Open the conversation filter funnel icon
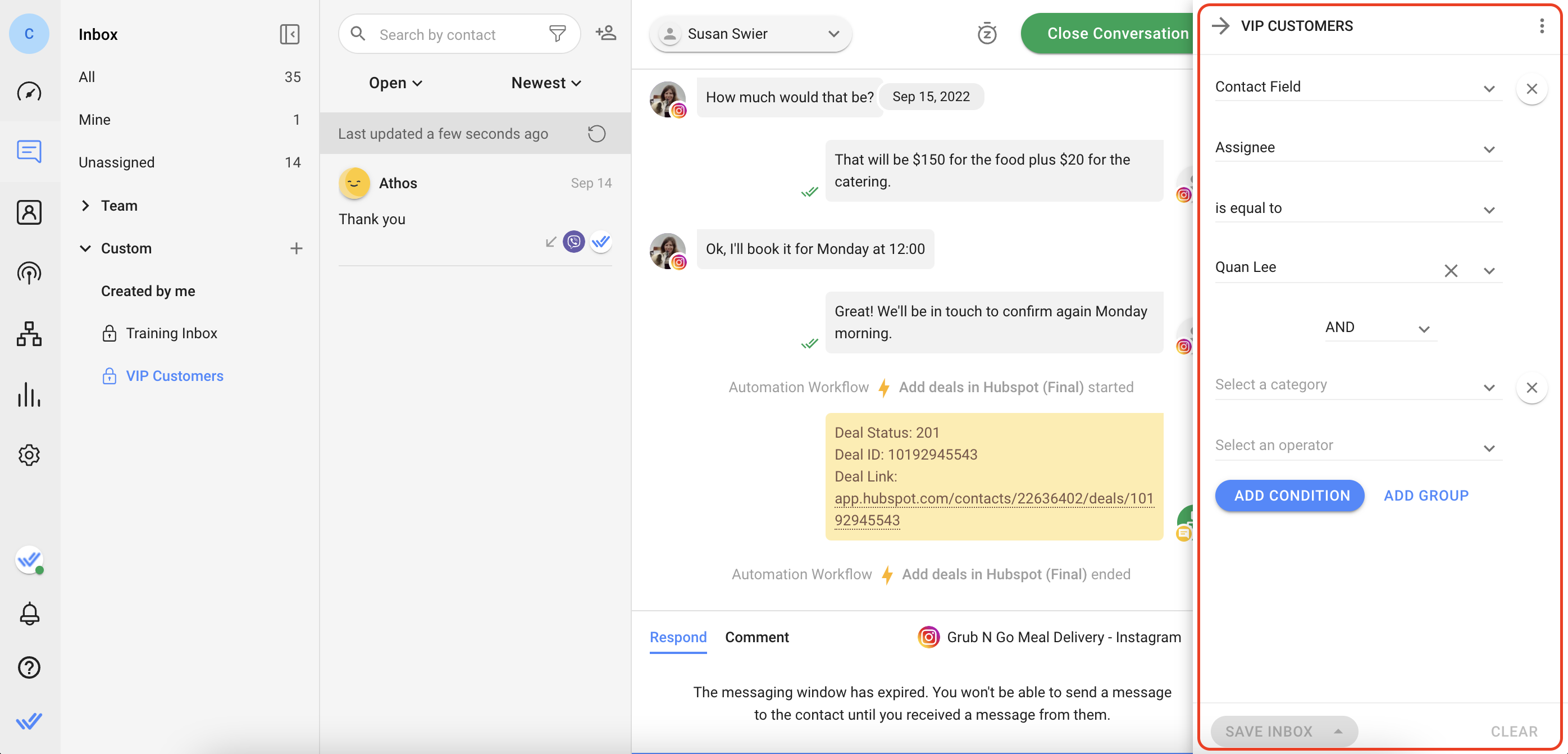Image resolution: width=1568 pixels, height=754 pixels. pos(558,34)
